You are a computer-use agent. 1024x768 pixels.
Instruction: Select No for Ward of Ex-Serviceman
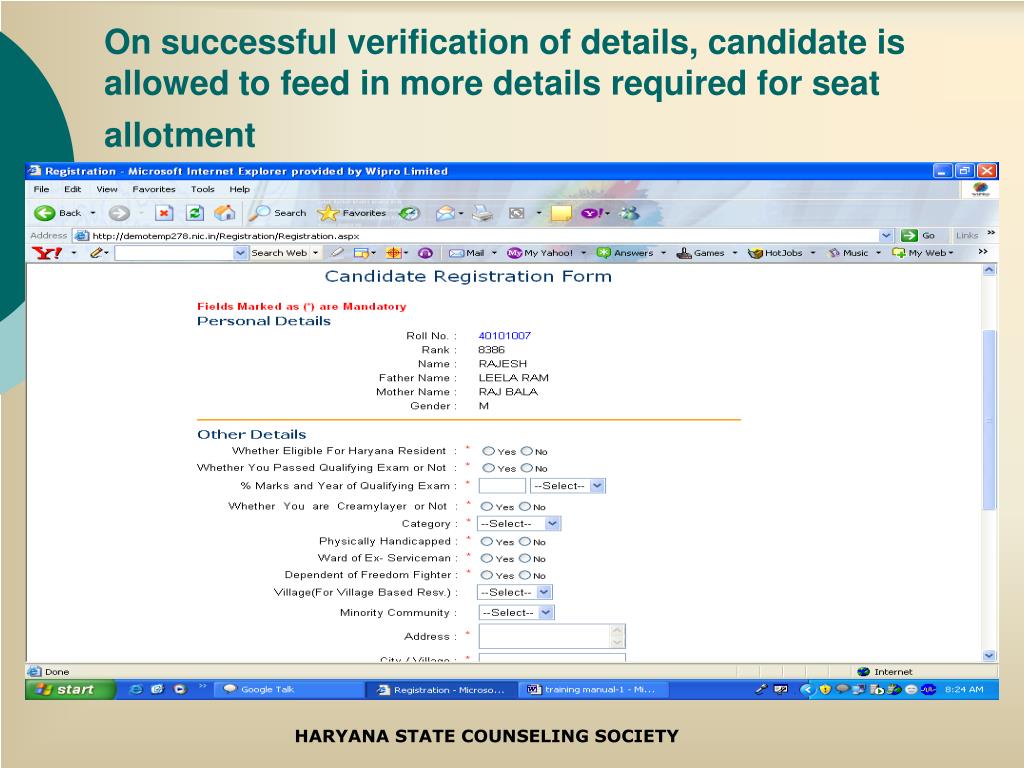point(524,558)
